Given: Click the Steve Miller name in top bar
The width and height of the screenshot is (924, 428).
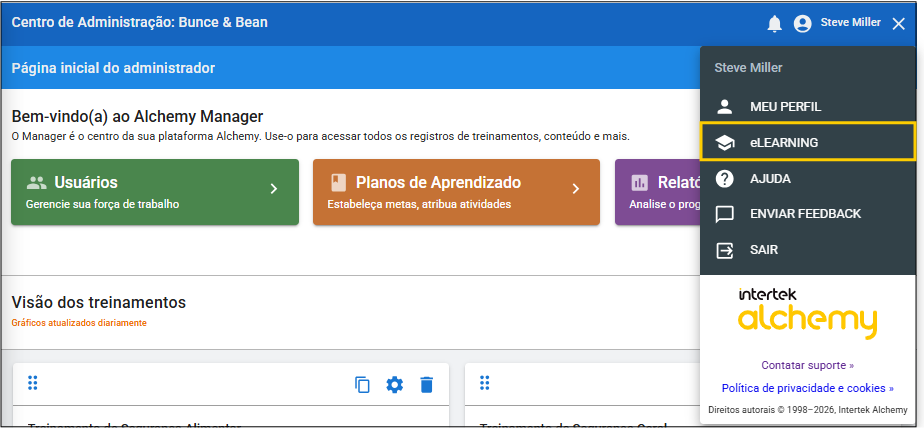Looking at the screenshot, I should [x=851, y=23].
